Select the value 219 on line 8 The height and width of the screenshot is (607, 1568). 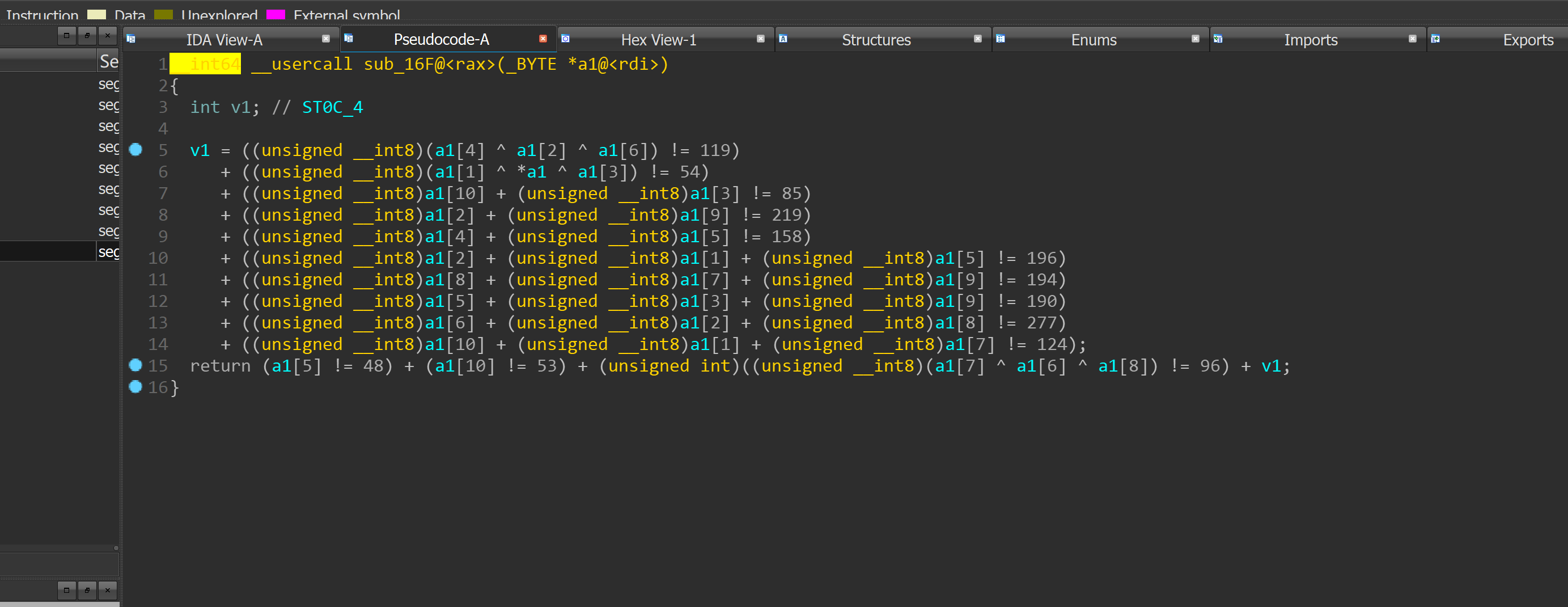(x=786, y=215)
